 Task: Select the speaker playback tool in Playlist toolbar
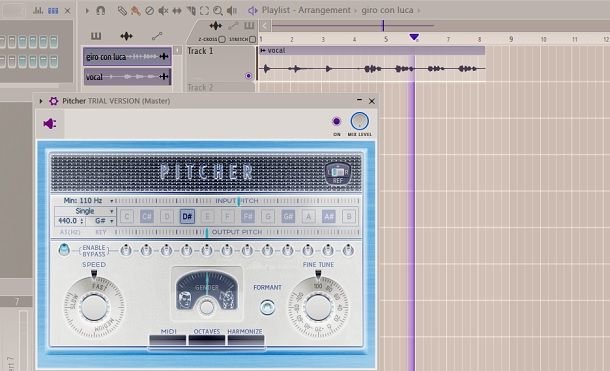(231, 10)
